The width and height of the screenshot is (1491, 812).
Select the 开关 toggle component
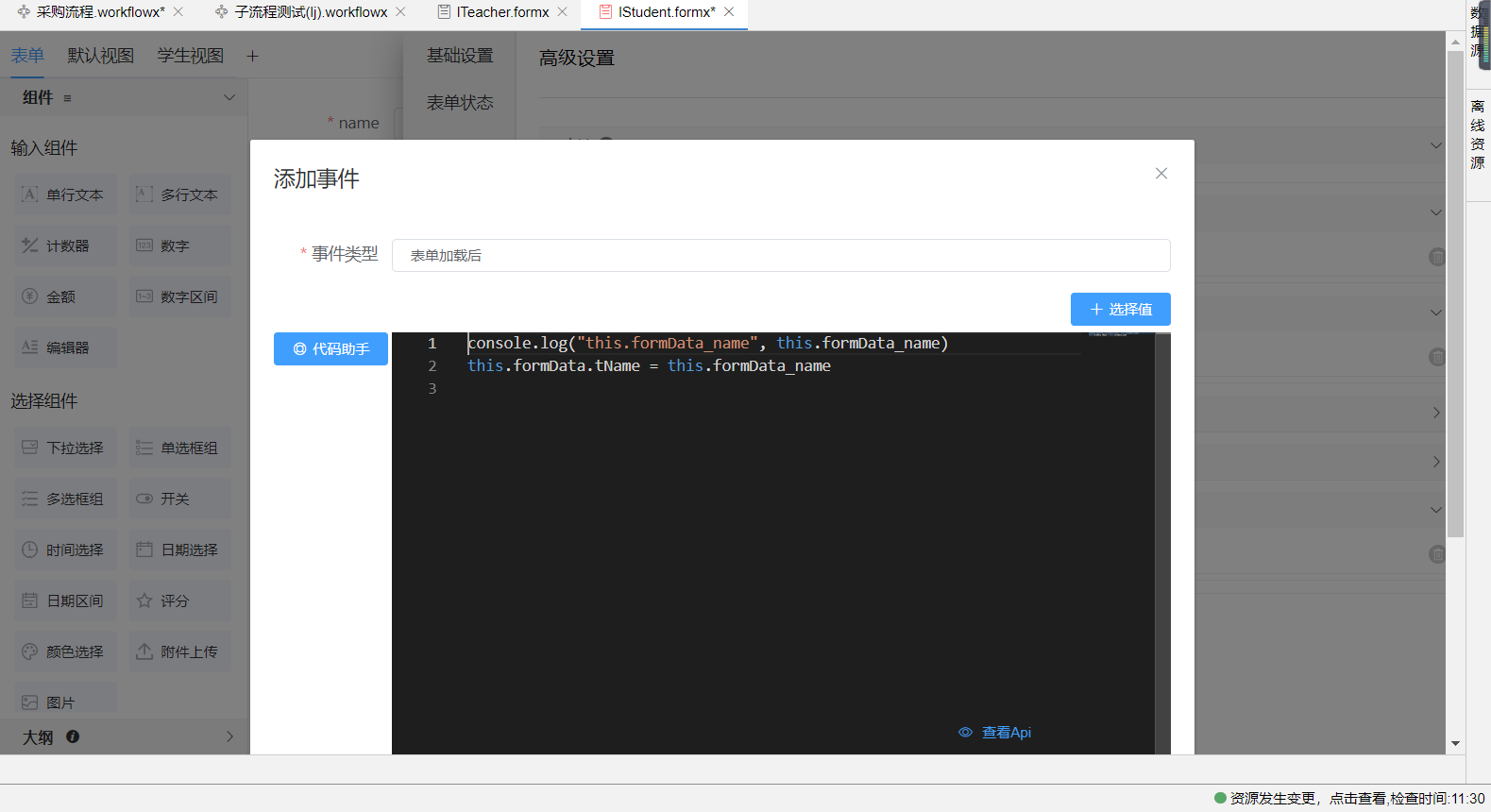[179, 499]
